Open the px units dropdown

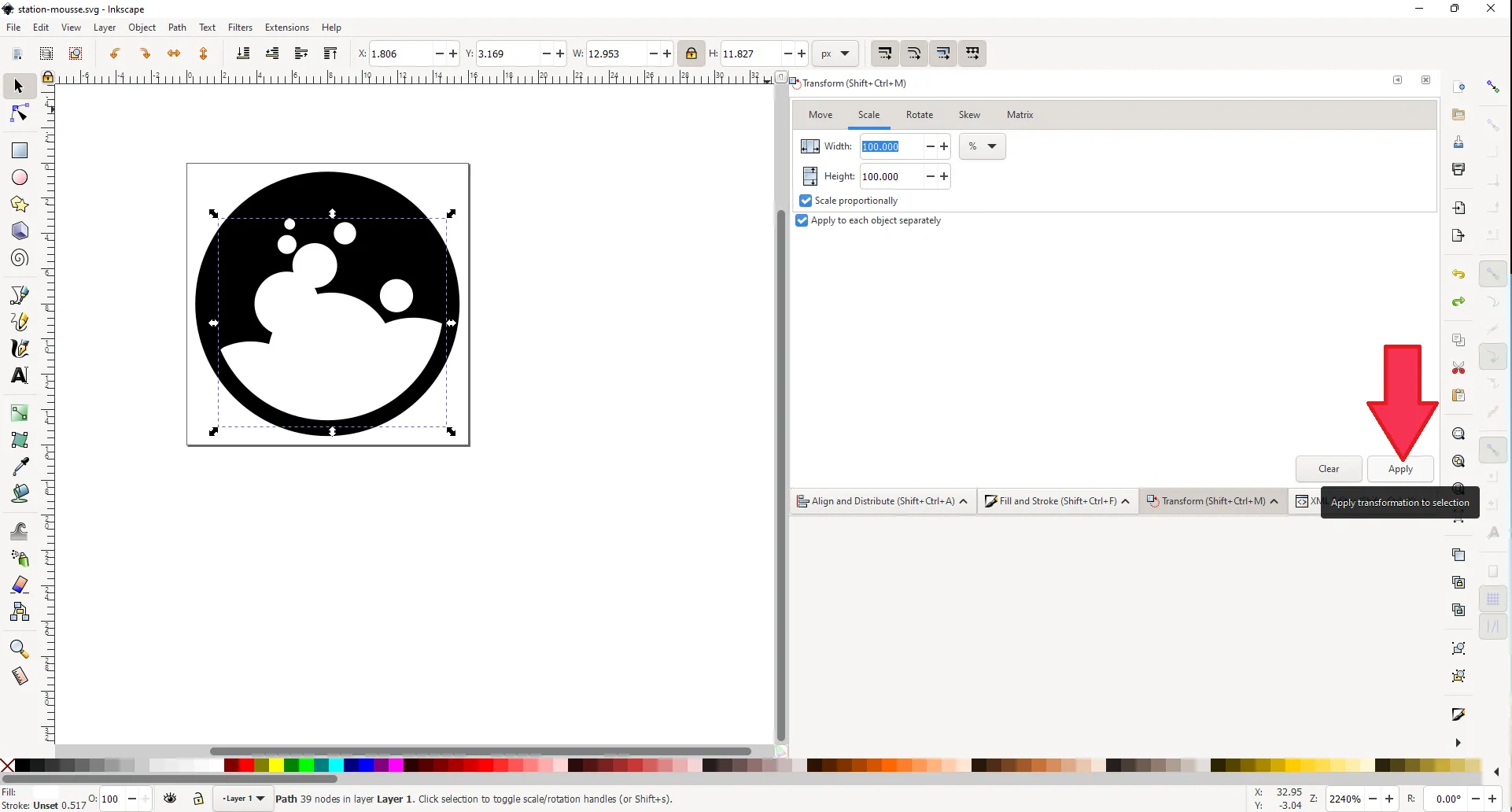[x=835, y=54]
